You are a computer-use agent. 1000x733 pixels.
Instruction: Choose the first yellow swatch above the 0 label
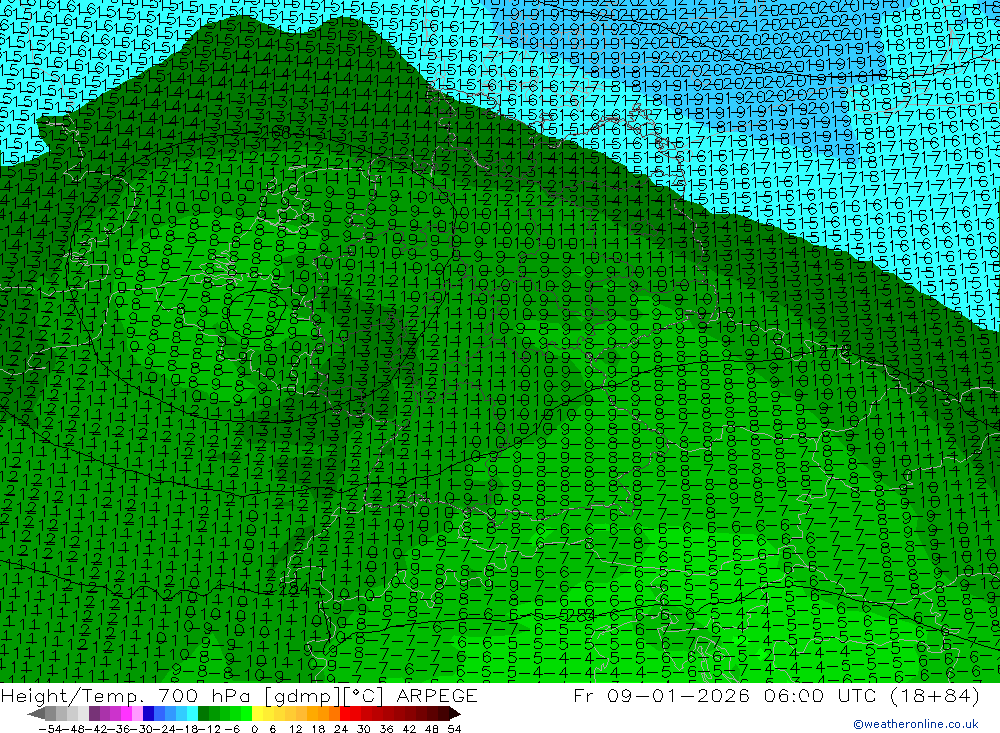pyautogui.click(x=258, y=714)
